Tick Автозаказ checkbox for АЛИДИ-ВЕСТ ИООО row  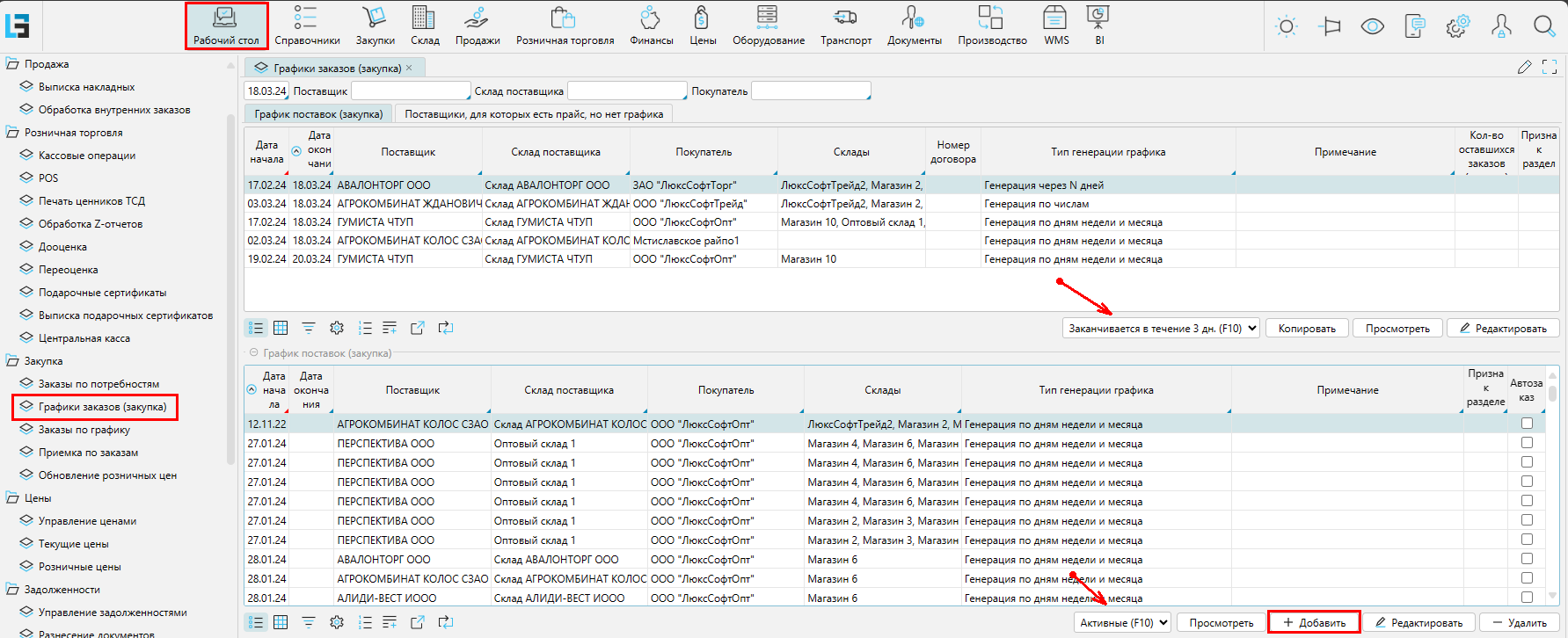(1527, 598)
